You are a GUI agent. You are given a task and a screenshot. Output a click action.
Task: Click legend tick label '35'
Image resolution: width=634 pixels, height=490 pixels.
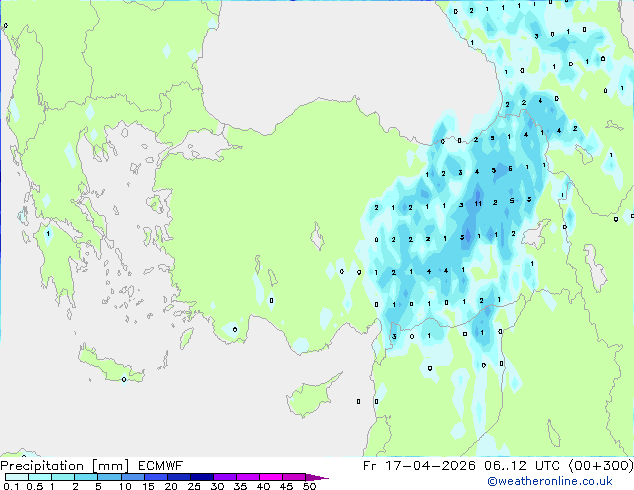coord(240,486)
